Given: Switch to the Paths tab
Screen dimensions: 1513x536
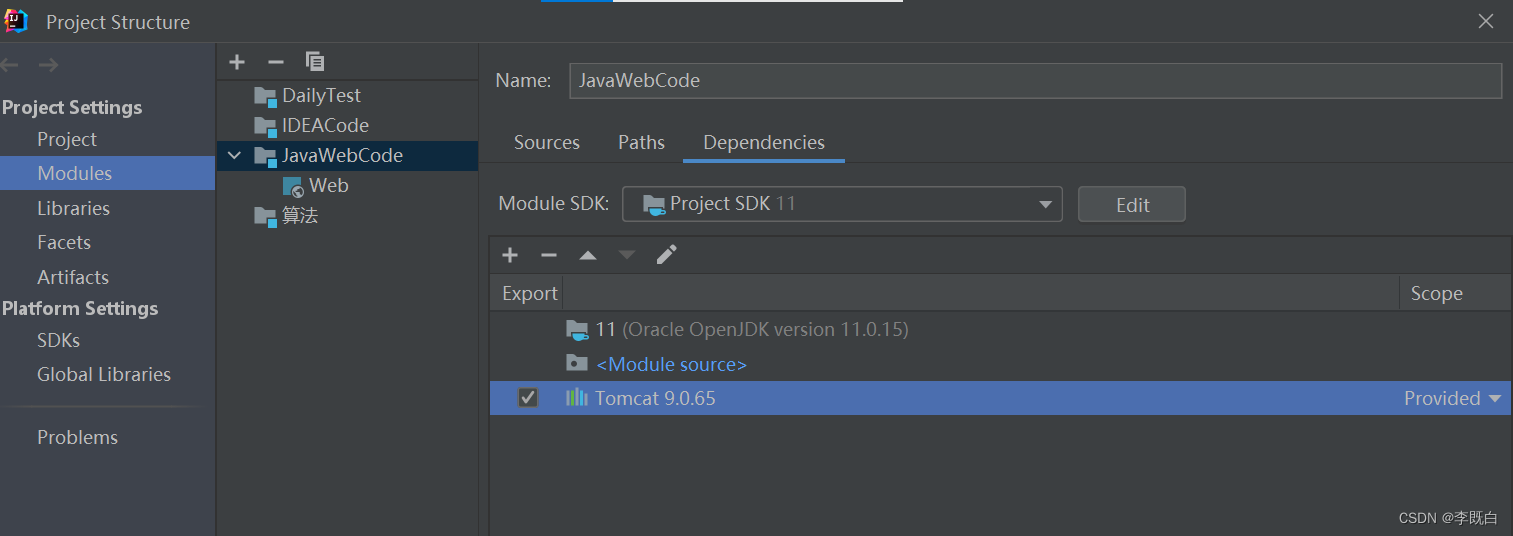Looking at the screenshot, I should tap(641, 142).
